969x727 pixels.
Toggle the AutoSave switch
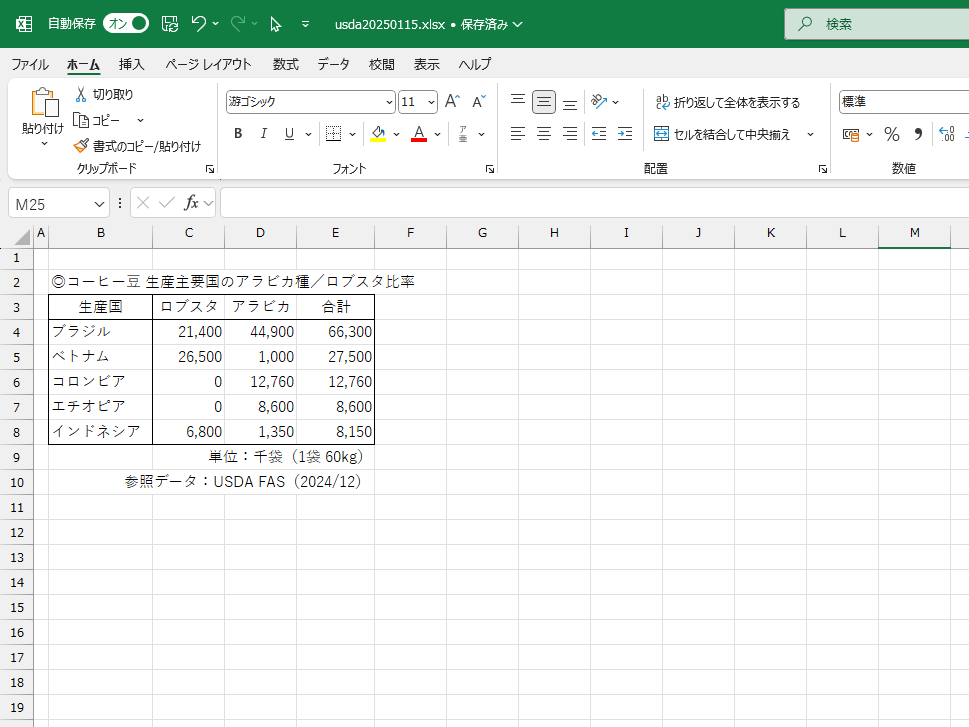[126, 23]
